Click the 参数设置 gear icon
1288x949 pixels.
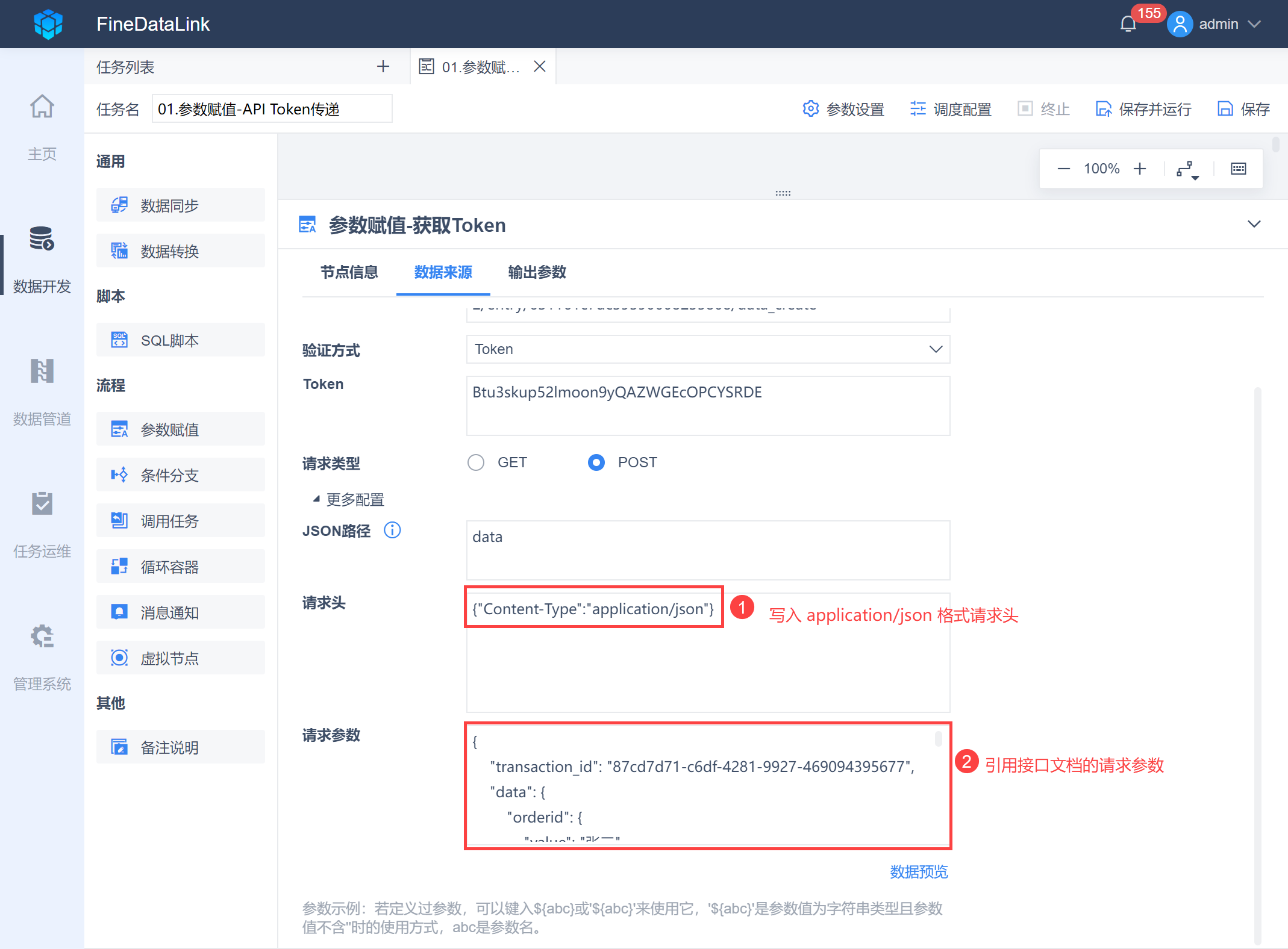point(811,109)
